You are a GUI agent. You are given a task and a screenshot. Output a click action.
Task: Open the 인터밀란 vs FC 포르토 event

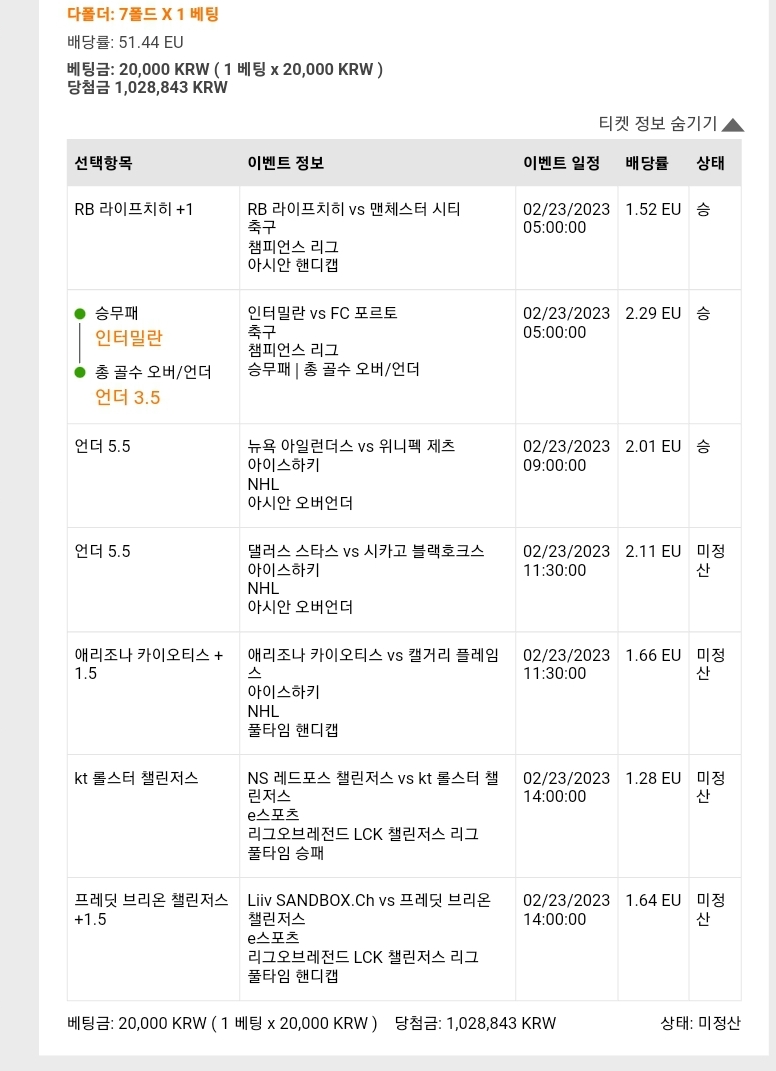(x=322, y=313)
